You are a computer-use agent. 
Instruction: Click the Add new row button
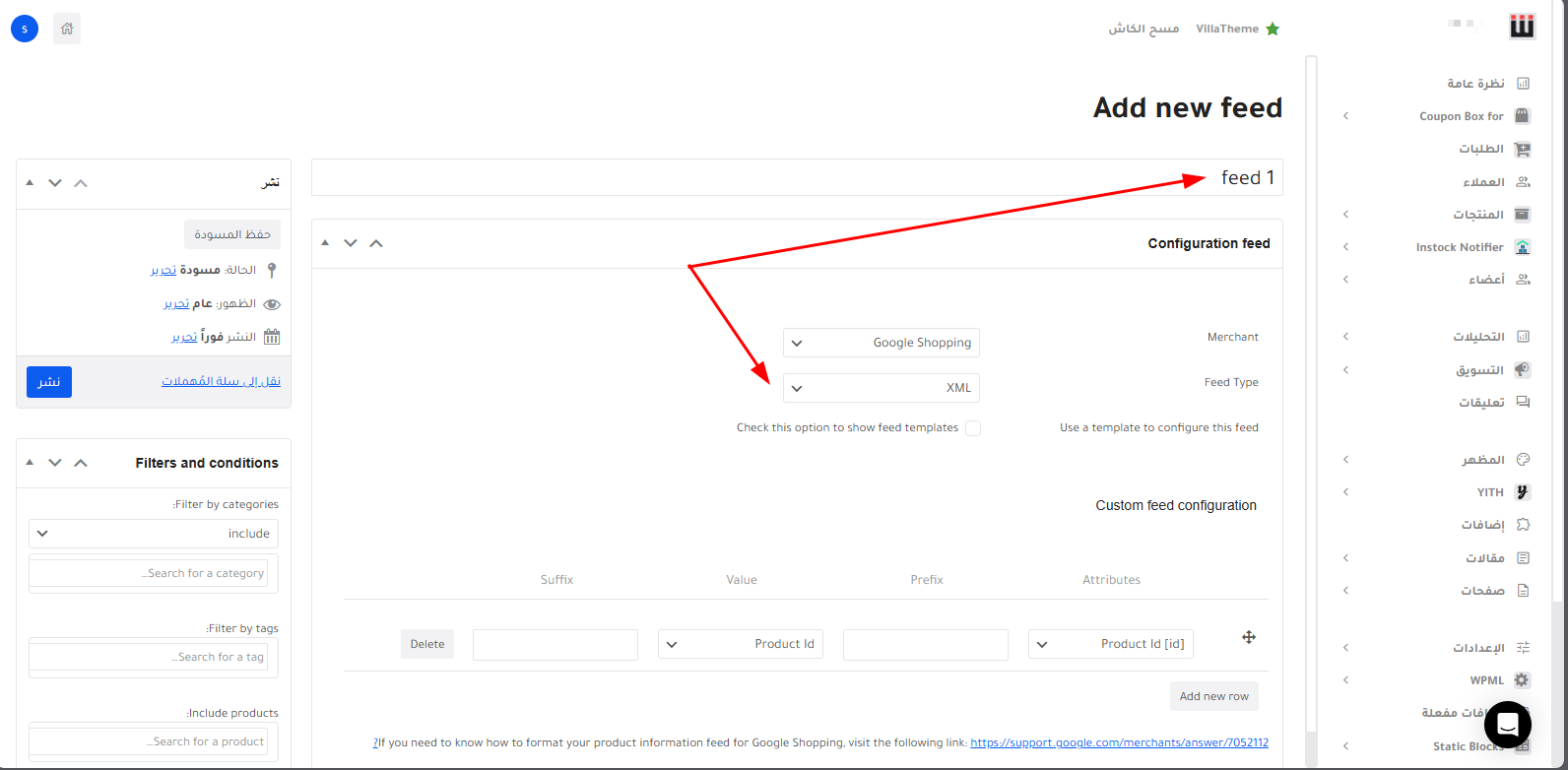click(x=1213, y=696)
